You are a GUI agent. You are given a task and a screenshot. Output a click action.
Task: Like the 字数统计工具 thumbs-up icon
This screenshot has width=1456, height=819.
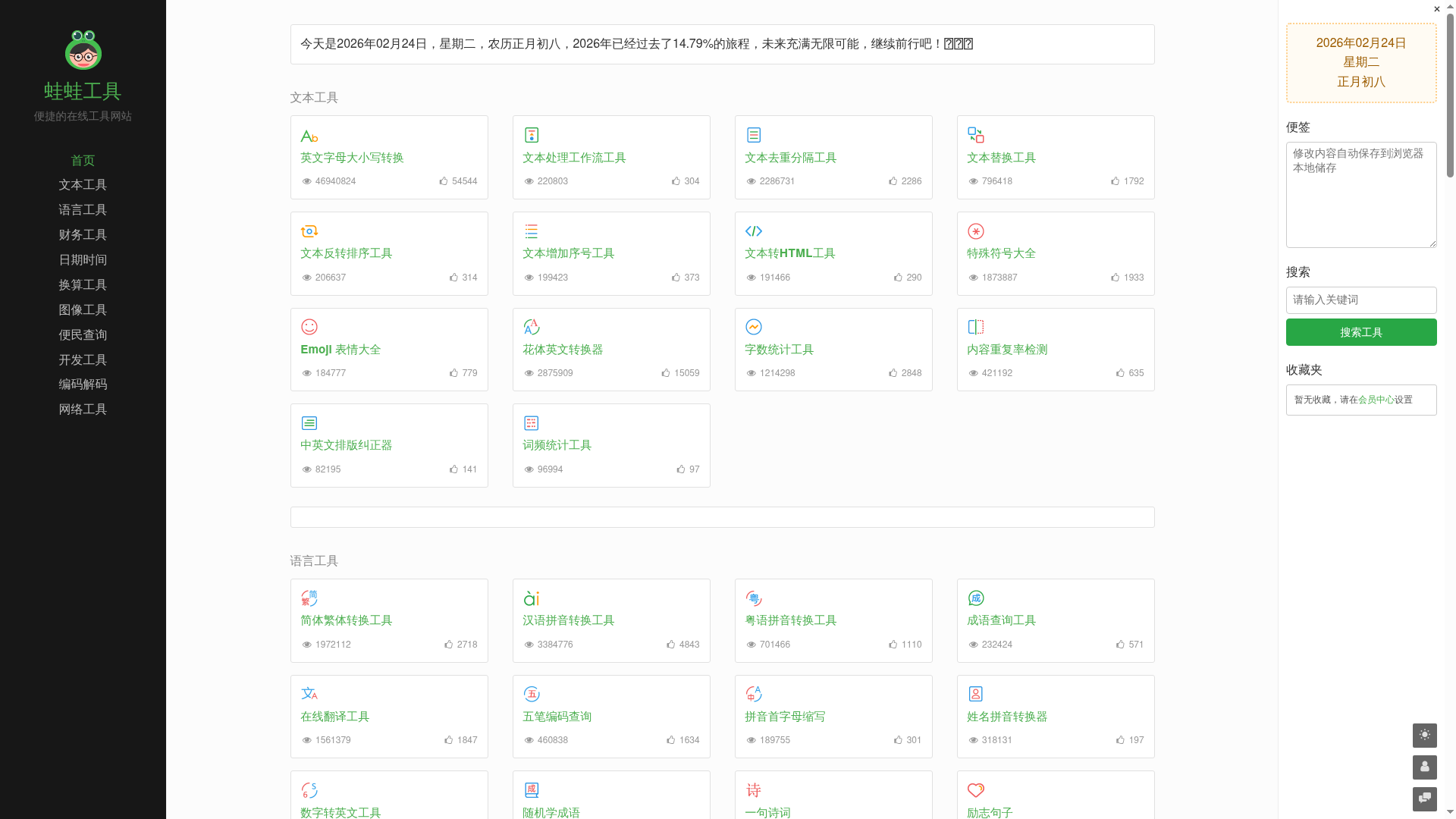(893, 373)
